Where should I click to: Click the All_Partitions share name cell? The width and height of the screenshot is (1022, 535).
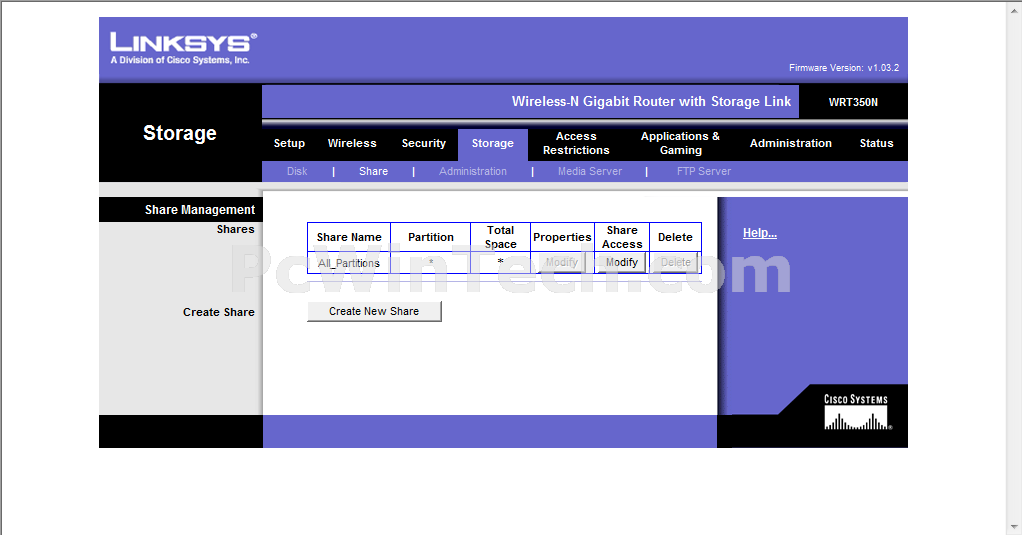349,263
